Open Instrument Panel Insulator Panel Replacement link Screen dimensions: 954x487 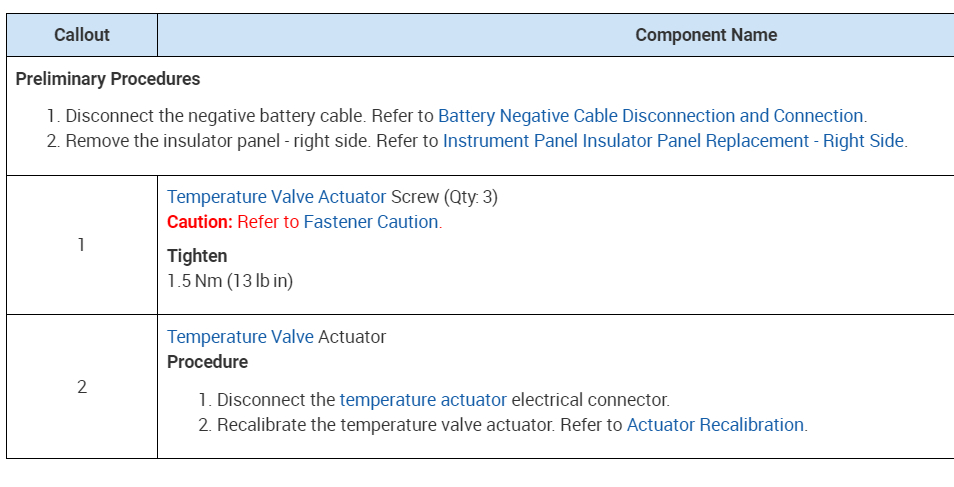click(673, 141)
